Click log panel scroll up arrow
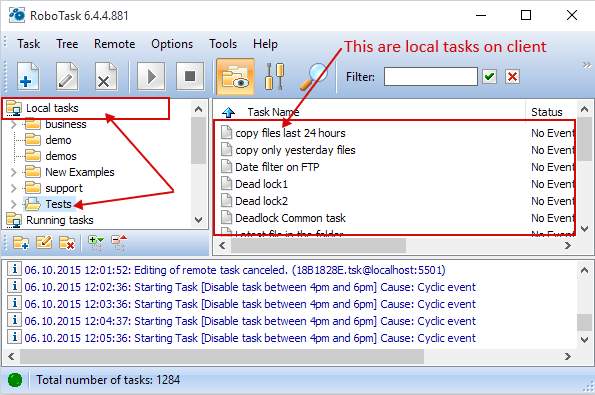Viewport: 595px width, 395px height. click(585, 270)
